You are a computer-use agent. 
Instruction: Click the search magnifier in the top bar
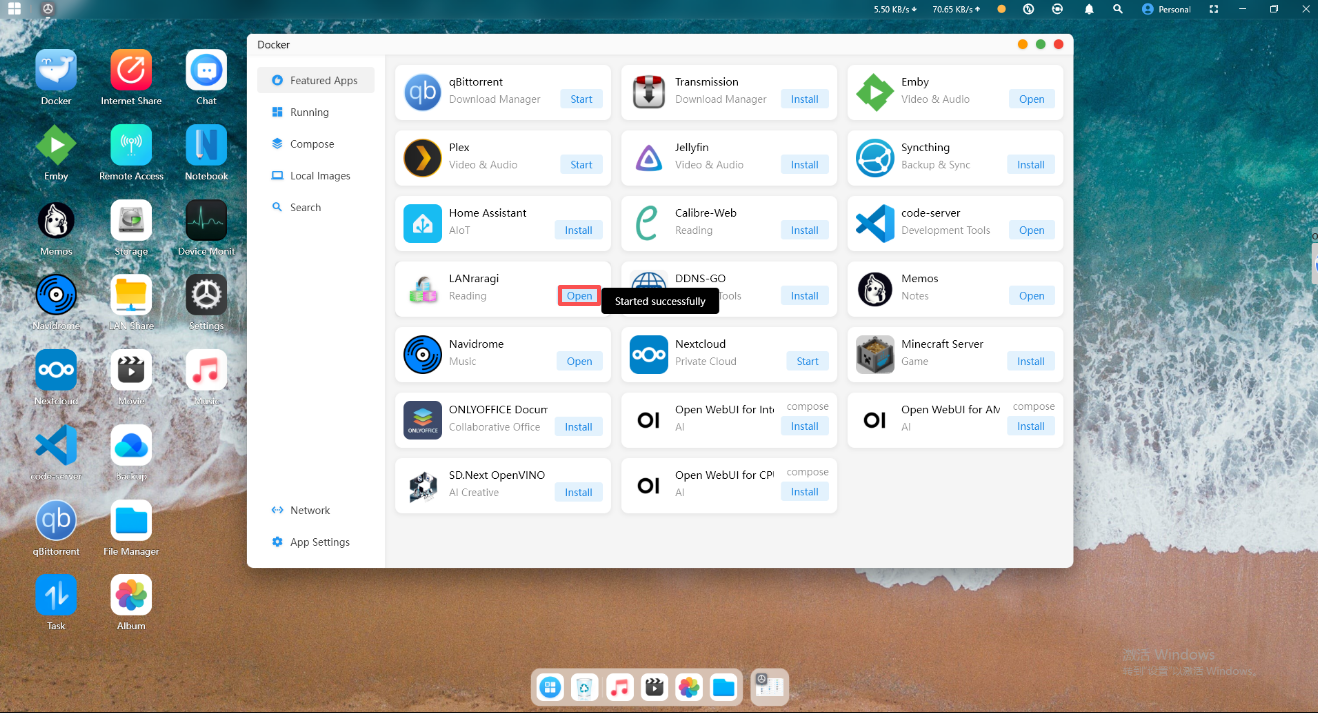1118,9
